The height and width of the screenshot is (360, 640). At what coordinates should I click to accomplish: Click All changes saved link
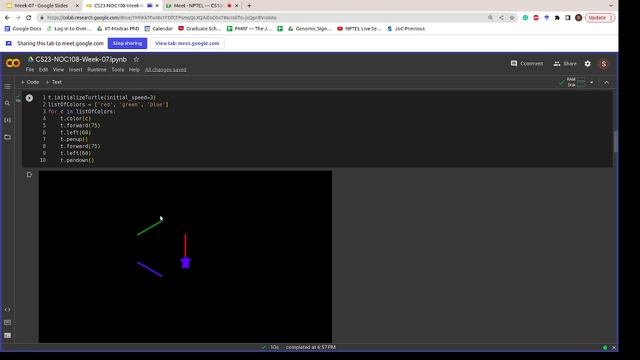166,70
